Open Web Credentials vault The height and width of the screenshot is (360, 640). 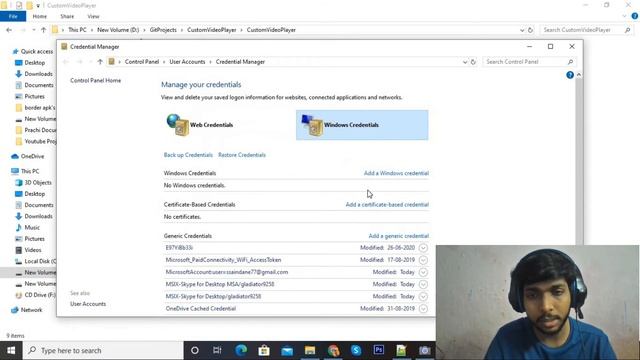point(200,125)
